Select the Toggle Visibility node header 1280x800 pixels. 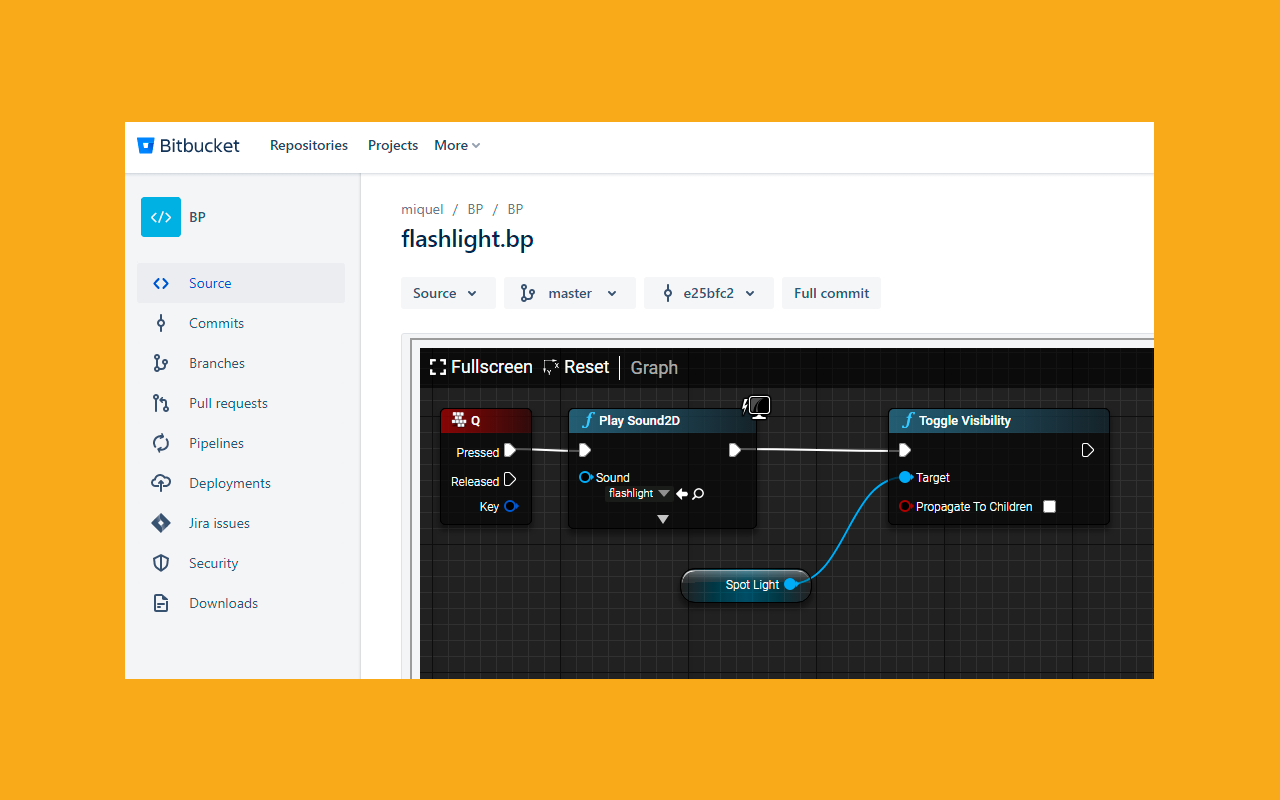999,420
